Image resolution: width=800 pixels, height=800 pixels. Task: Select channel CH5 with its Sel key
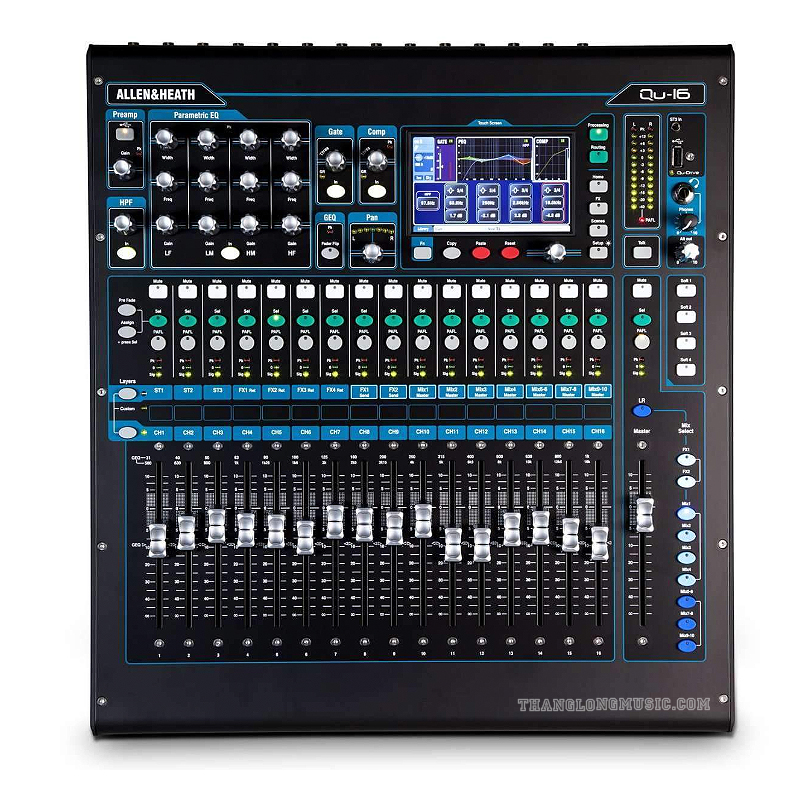click(x=276, y=320)
